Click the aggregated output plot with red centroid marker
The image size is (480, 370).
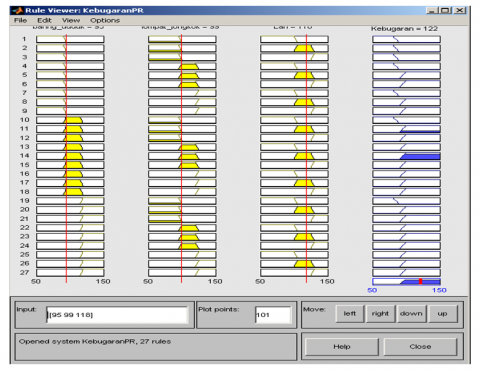(406, 281)
